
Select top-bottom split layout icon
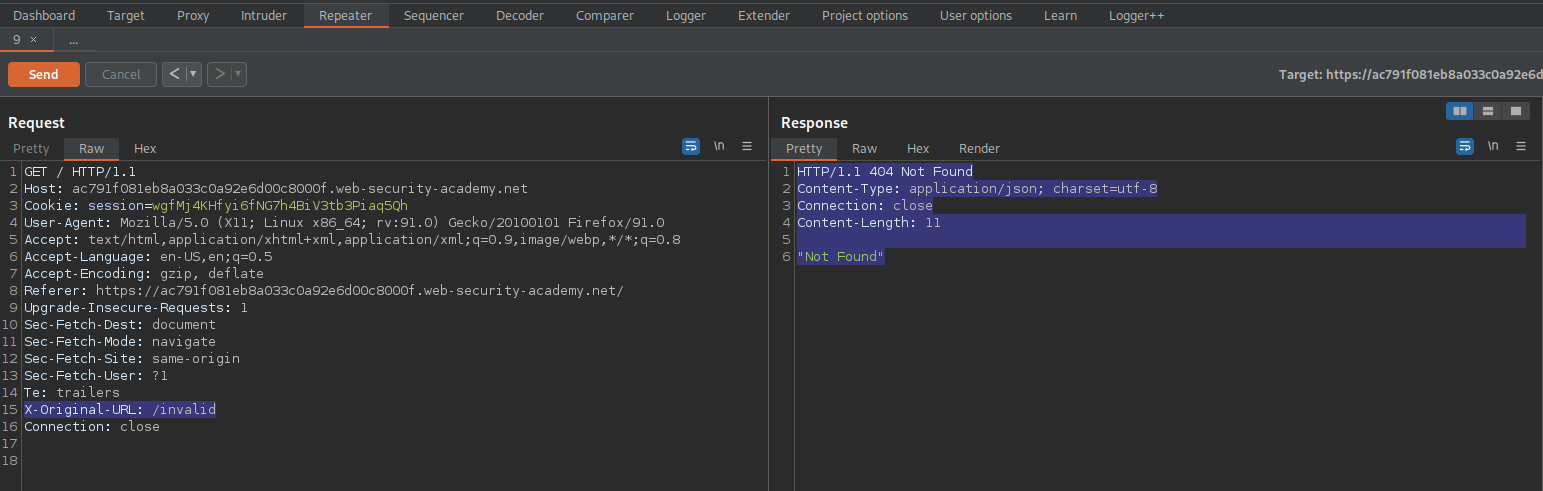[1488, 111]
